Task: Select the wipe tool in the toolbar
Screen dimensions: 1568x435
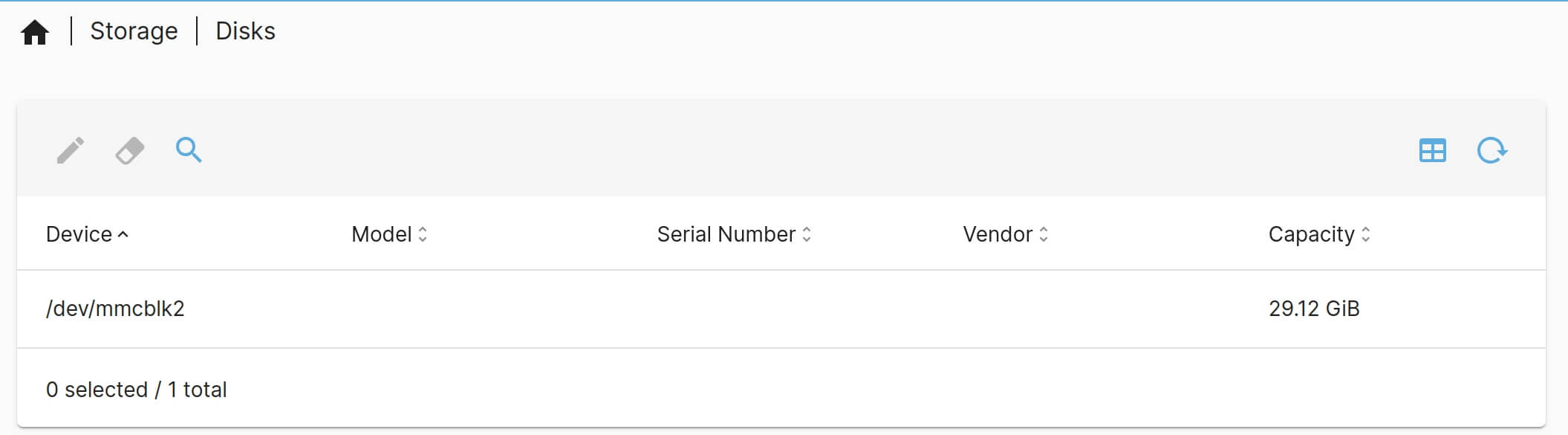Action: [x=128, y=149]
